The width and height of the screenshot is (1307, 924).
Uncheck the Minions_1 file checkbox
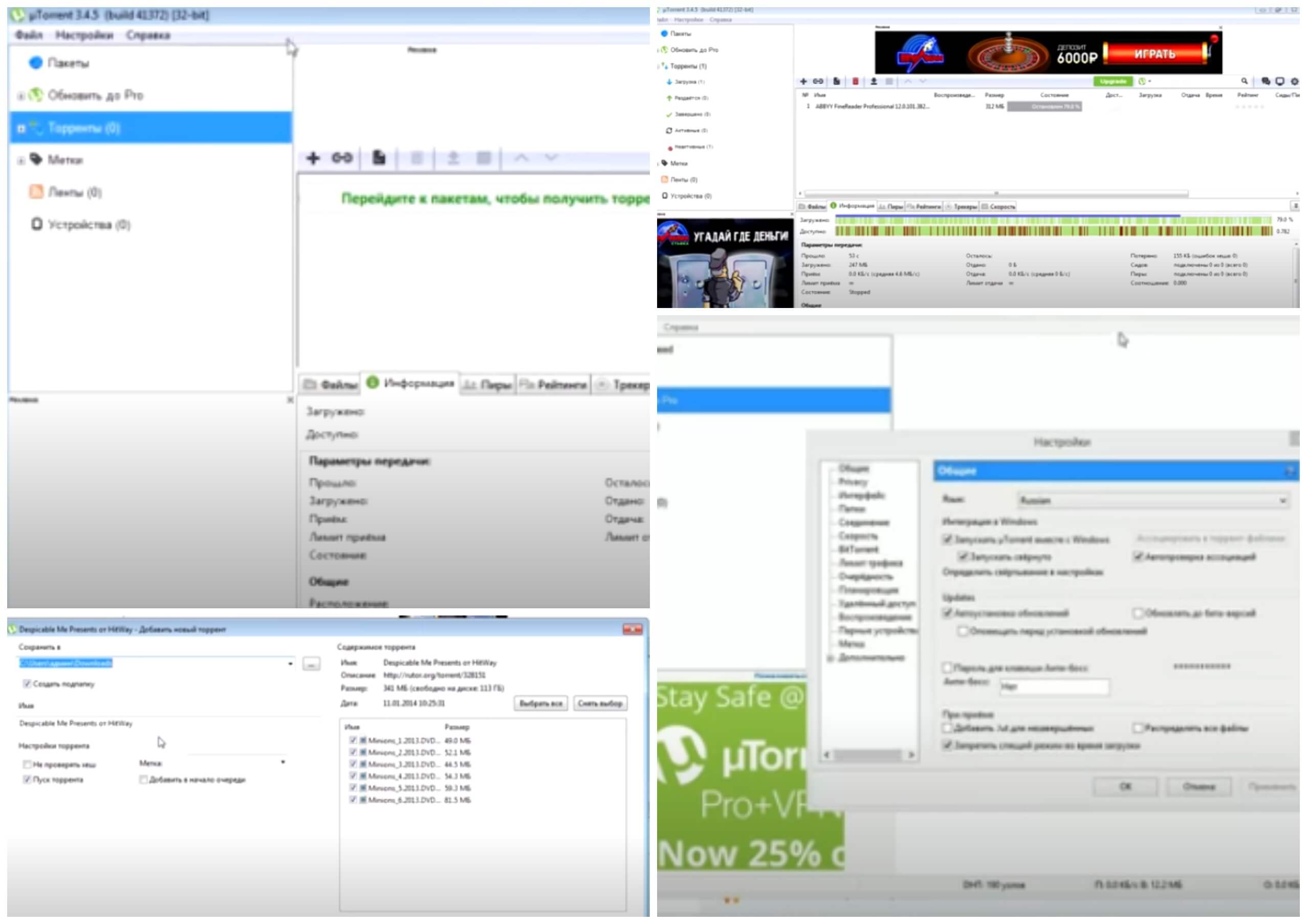(353, 740)
